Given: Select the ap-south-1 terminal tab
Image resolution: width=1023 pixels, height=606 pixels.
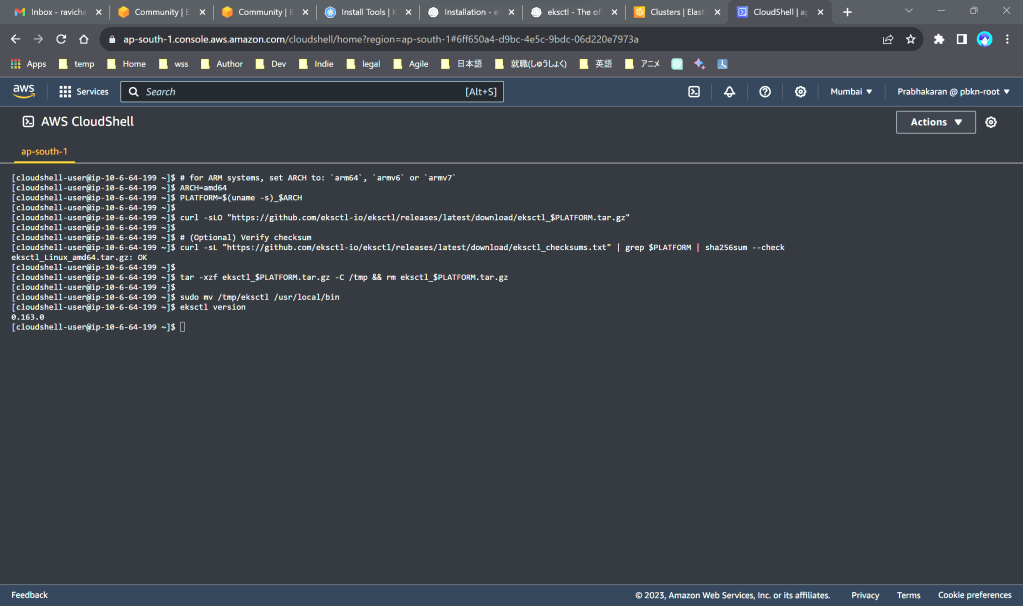Looking at the screenshot, I should 45,152.
